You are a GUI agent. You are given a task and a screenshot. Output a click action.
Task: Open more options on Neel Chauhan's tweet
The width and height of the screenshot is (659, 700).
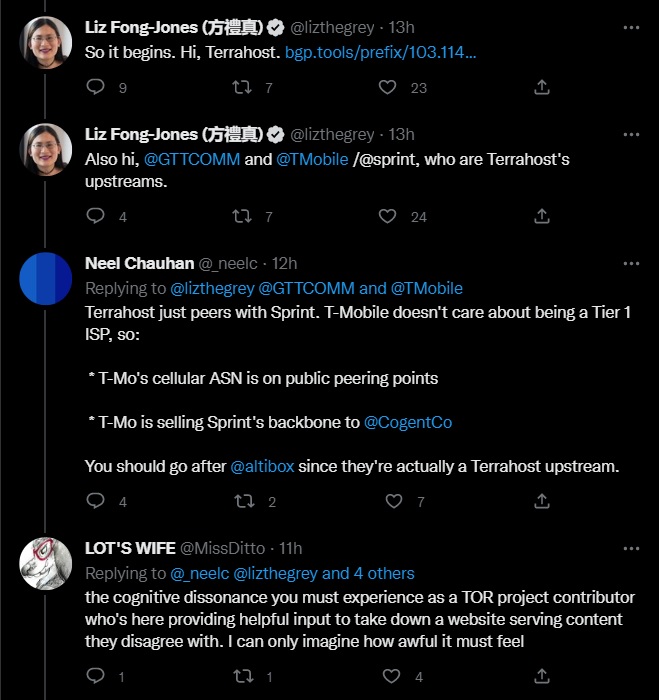(631, 263)
